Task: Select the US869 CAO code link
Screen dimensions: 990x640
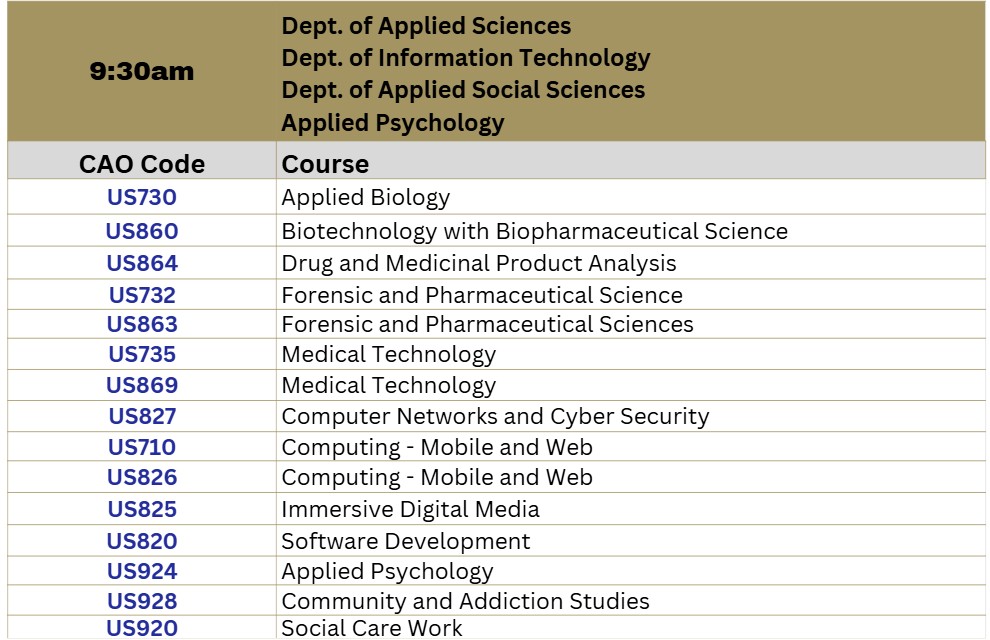Action: point(142,386)
